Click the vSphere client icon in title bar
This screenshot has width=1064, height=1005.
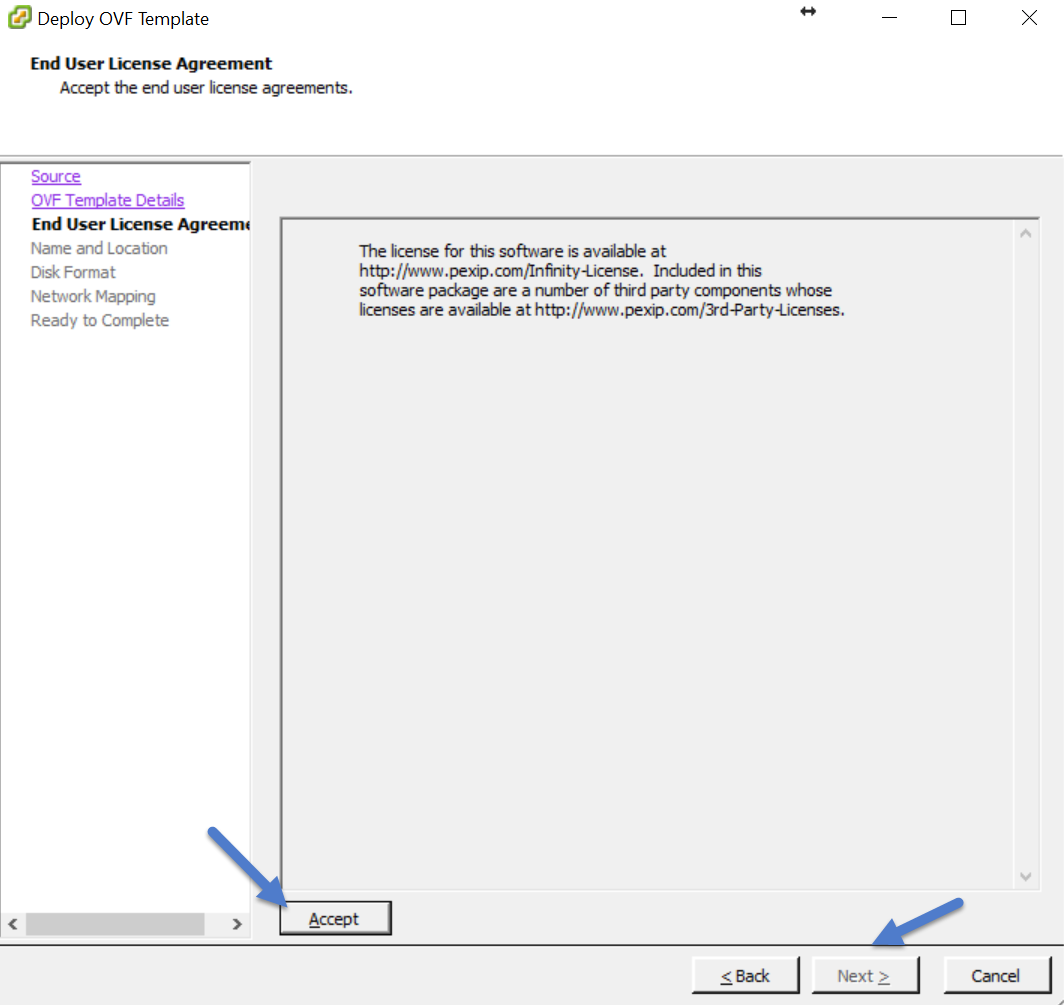click(x=18, y=17)
